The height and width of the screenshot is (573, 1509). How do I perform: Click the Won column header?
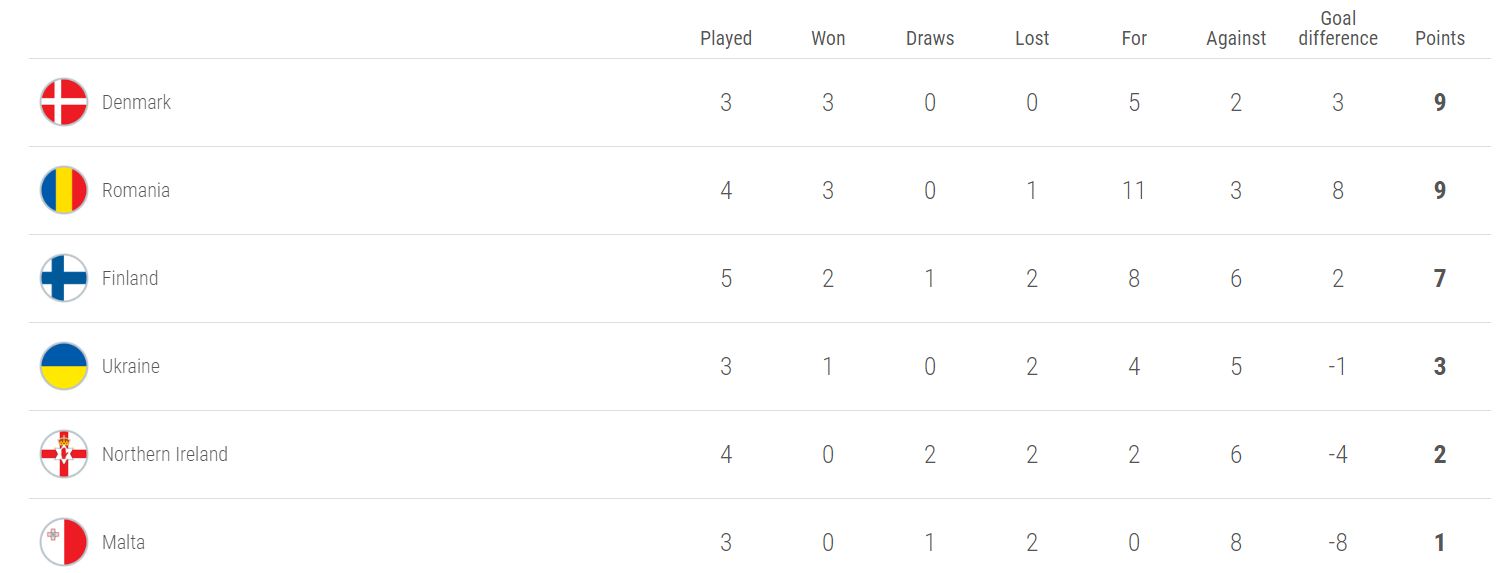pos(828,38)
